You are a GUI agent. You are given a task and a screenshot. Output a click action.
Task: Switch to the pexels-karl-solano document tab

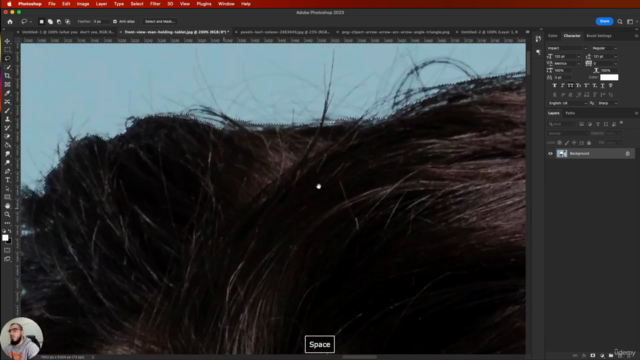click(285, 32)
